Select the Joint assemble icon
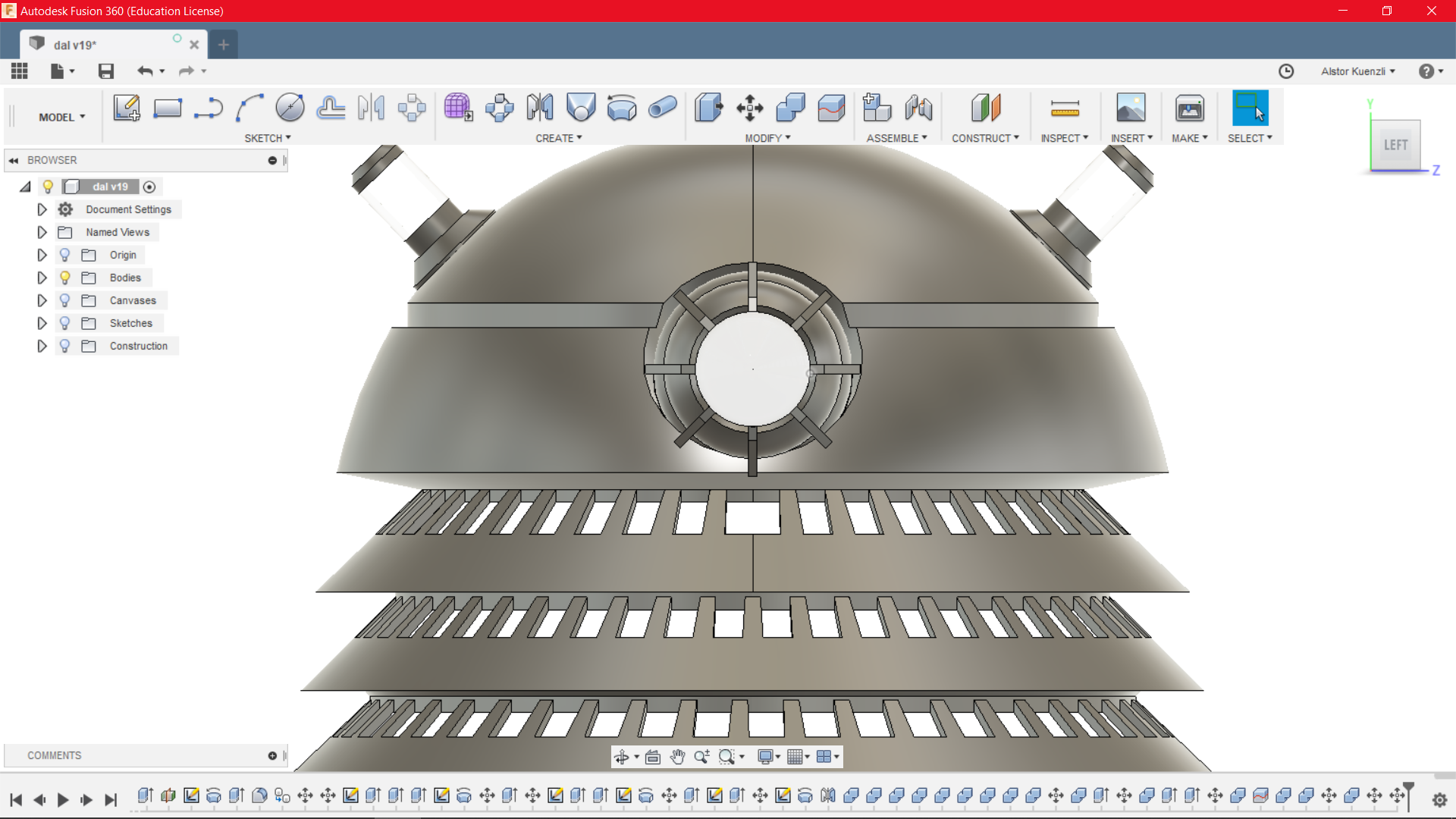 (x=918, y=108)
